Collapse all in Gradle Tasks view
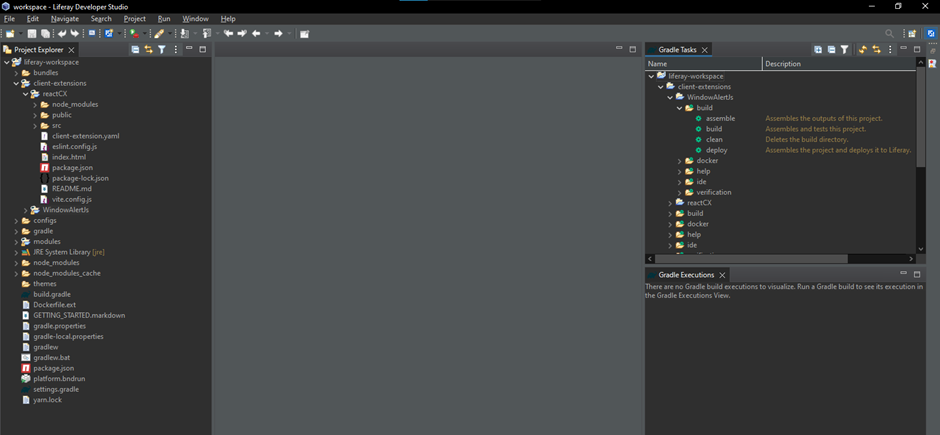The width and height of the screenshot is (940, 435). tap(831, 50)
